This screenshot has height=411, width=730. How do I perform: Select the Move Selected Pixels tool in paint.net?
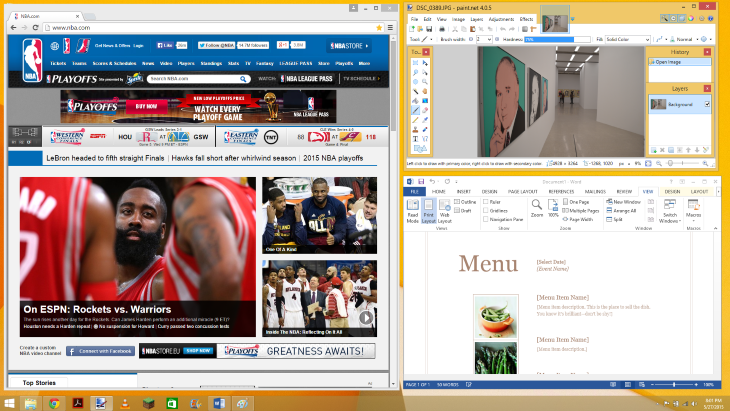[x=425, y=63]
